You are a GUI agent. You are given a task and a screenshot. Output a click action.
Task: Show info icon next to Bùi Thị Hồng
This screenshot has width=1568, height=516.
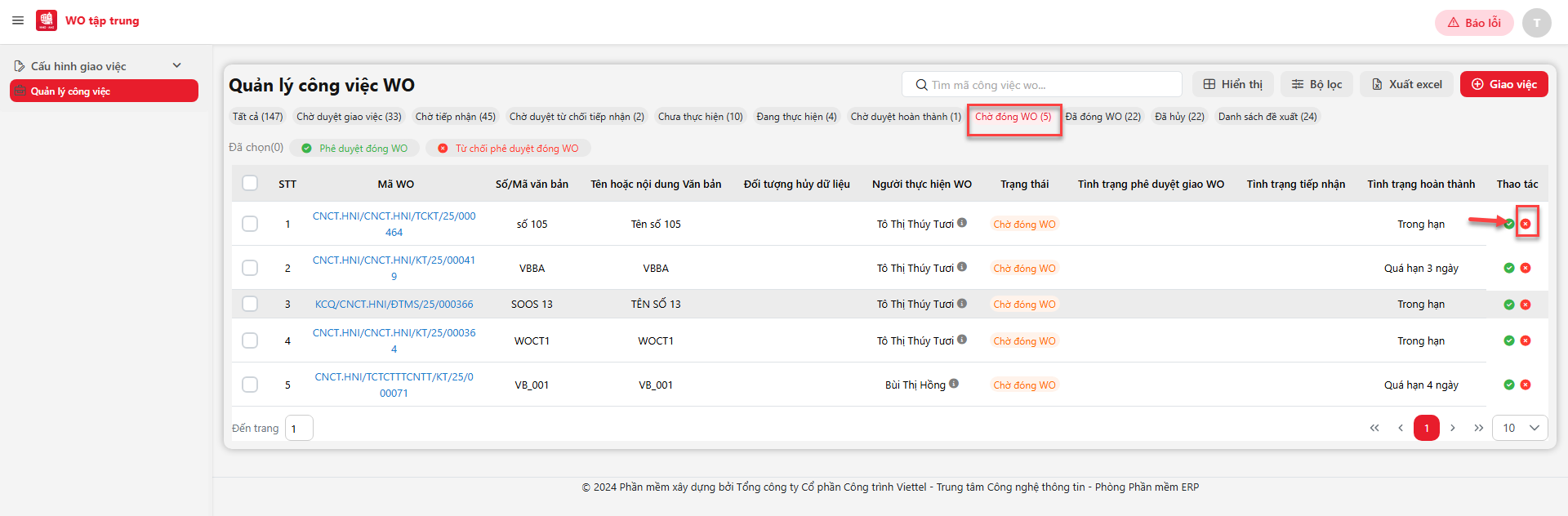click(x=954, y=384)
